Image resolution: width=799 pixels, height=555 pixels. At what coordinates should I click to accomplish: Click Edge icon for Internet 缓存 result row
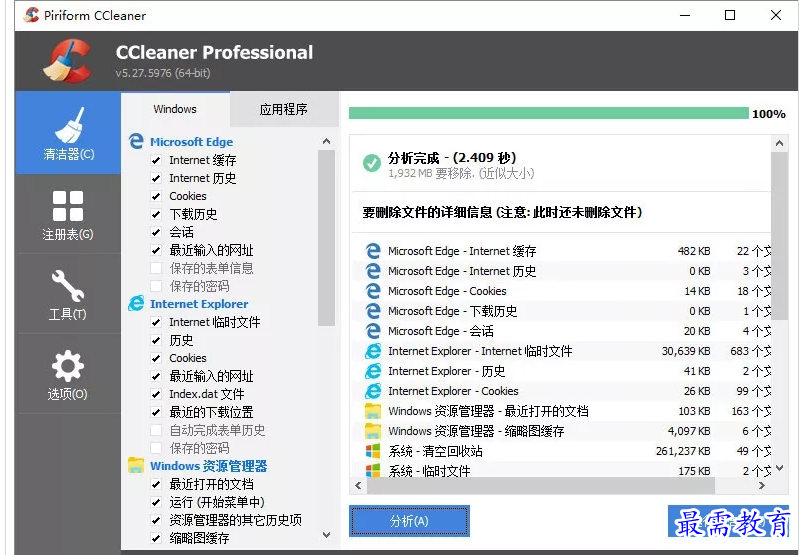(x=373, y=251)
